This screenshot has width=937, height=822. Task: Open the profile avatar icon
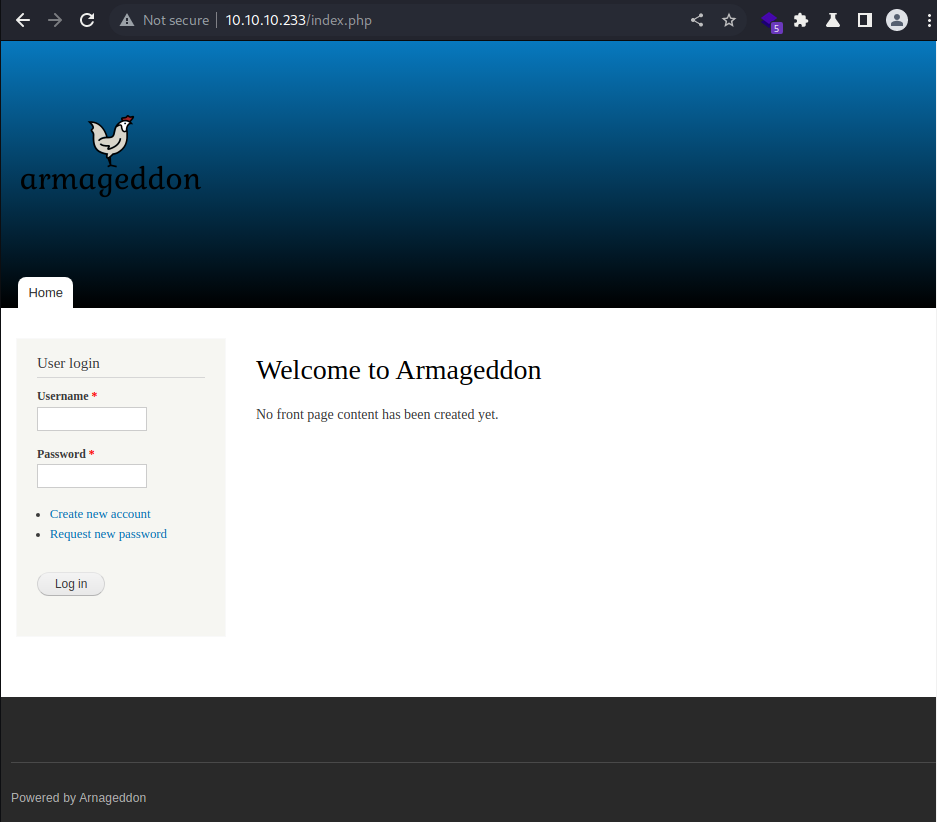896,20
